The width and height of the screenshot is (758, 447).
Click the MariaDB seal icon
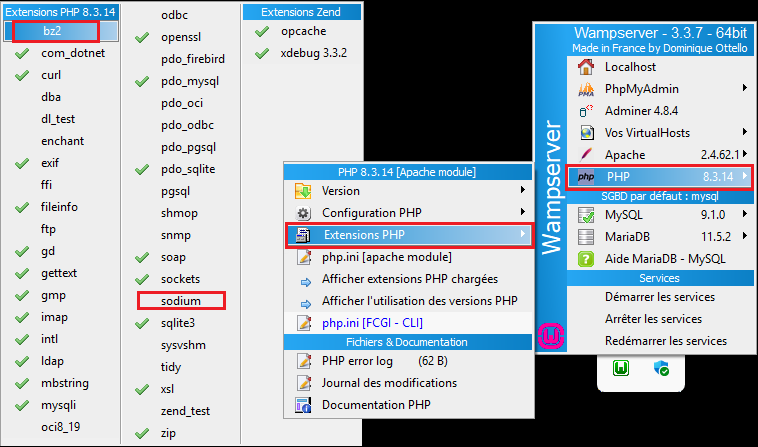[x=587, y=237]
